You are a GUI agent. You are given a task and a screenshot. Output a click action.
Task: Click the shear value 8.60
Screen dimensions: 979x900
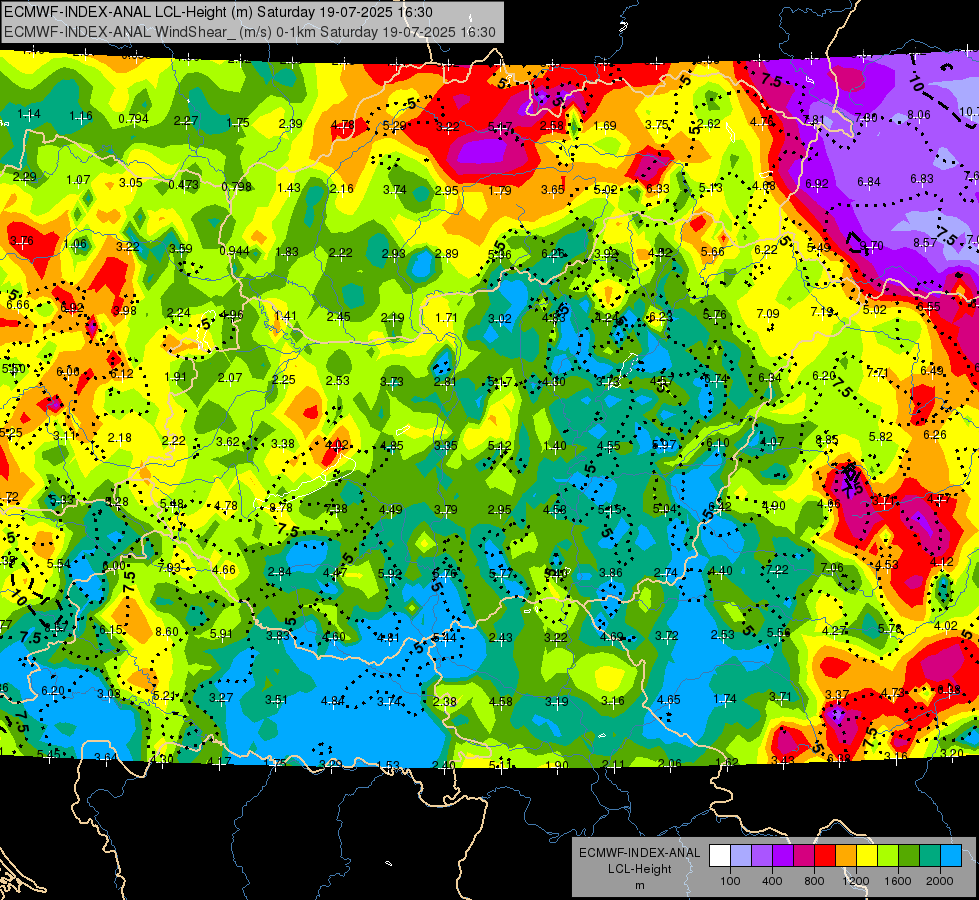(167, 631)
